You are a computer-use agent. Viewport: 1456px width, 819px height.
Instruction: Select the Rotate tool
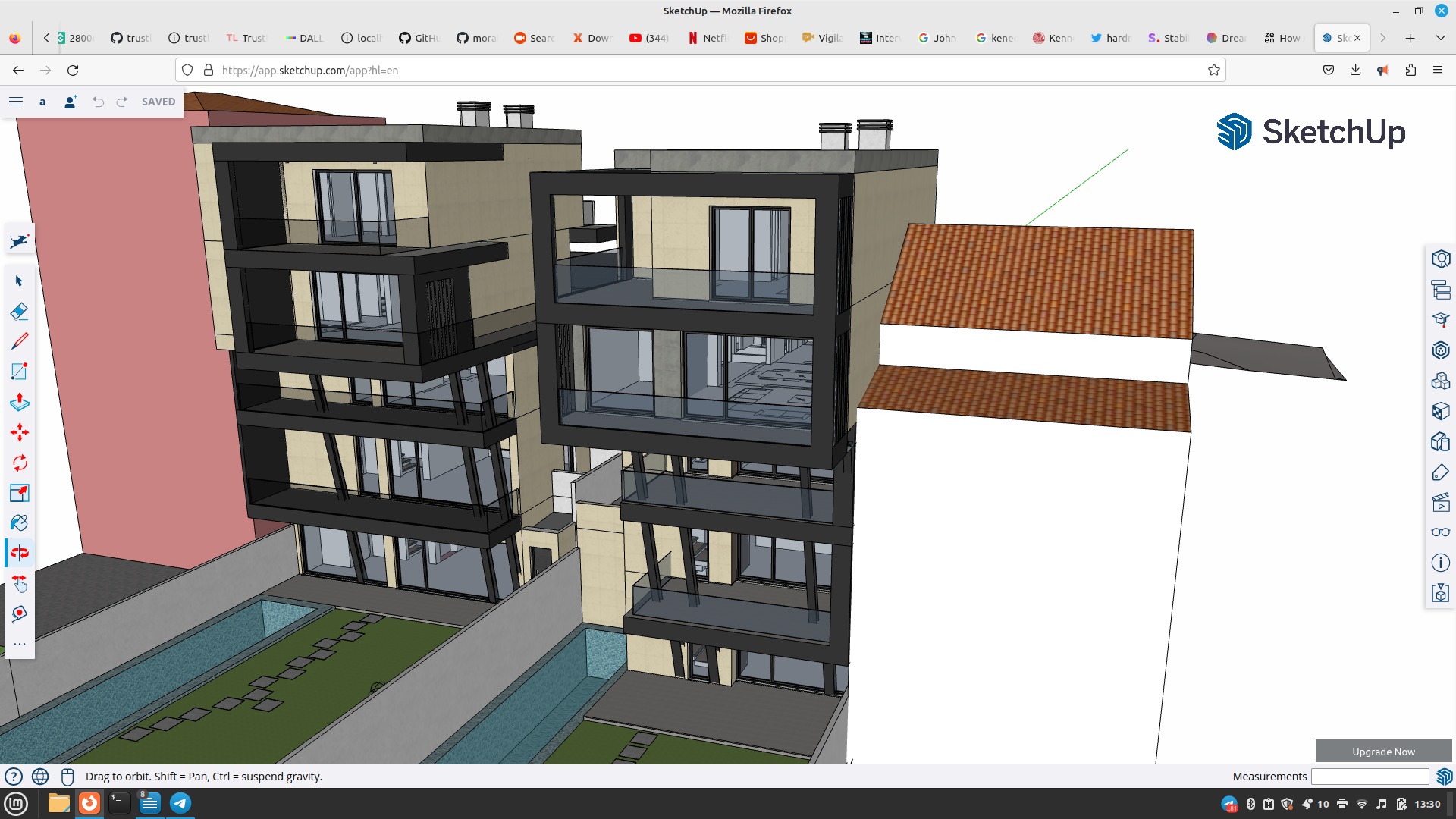tap(20, 463)
